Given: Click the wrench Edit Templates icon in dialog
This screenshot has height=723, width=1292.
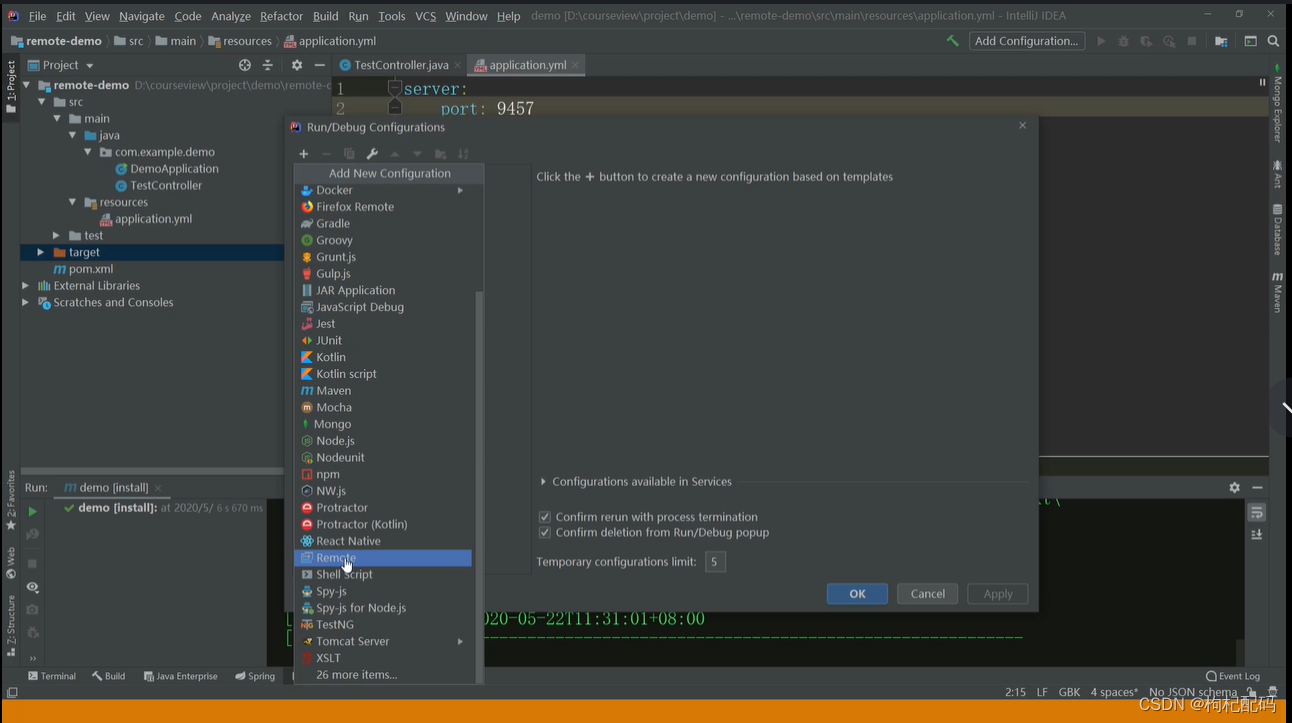Looking at the screenshot, I should click(x=372, y=154).
